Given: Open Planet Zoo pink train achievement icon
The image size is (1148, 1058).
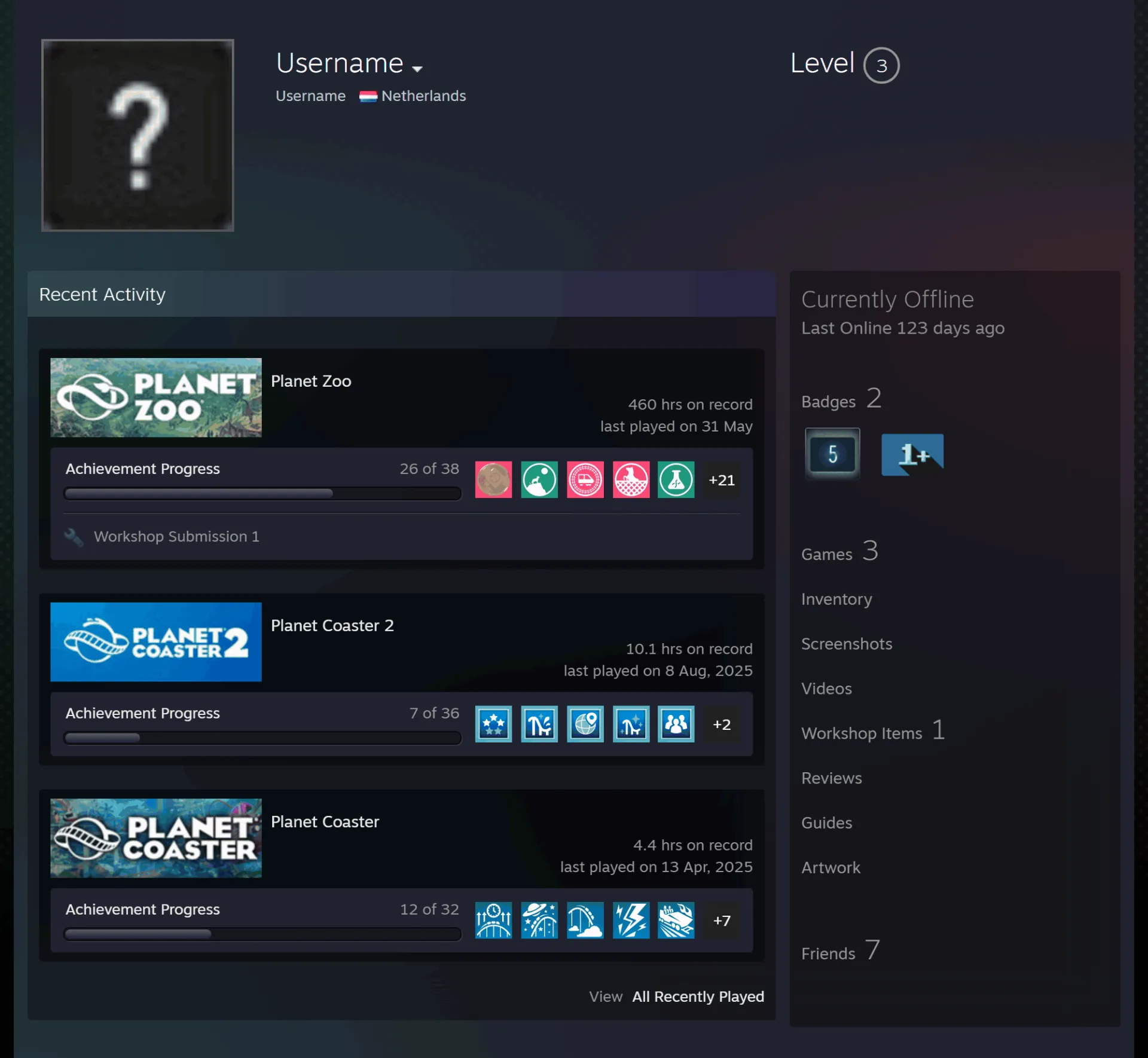Looking at the screenshot, I should [585, 479].
